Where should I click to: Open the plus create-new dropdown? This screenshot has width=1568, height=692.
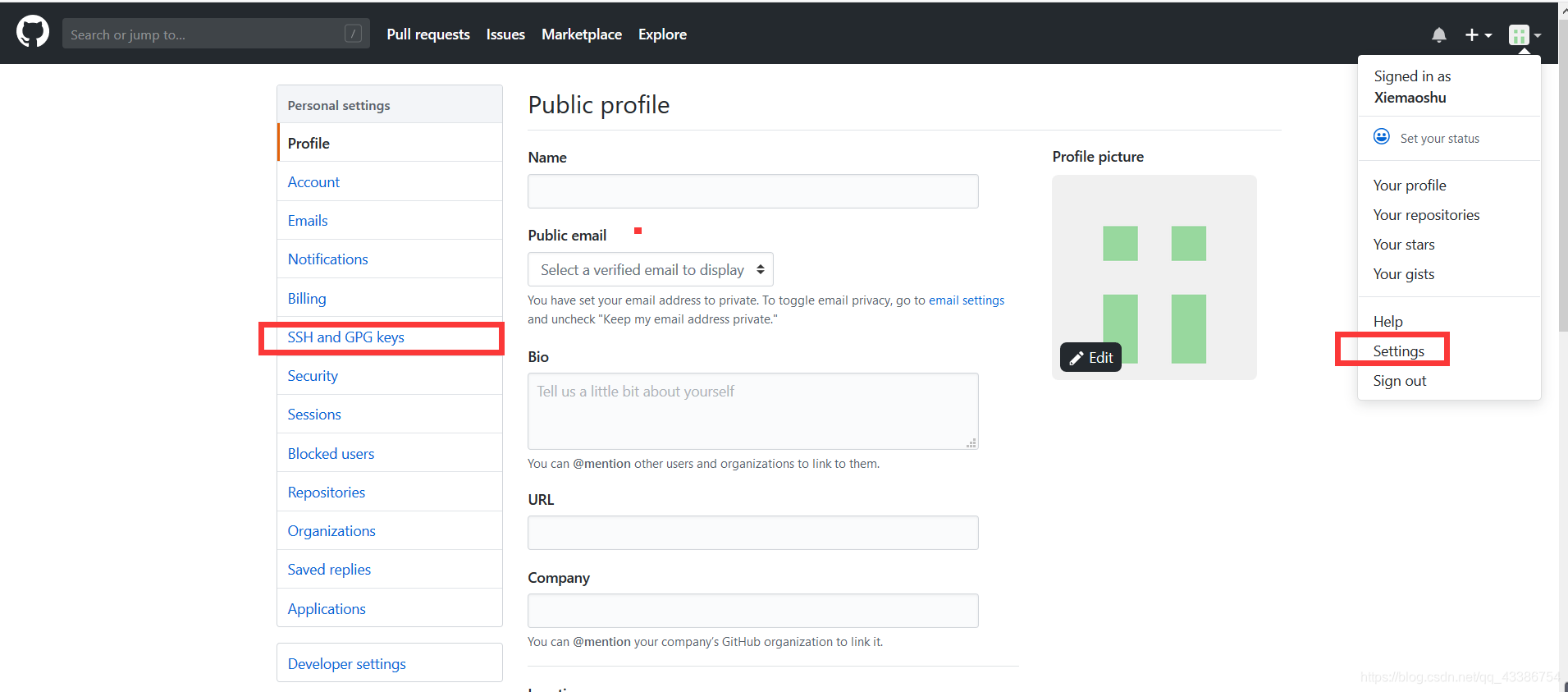coord(1479,34)
